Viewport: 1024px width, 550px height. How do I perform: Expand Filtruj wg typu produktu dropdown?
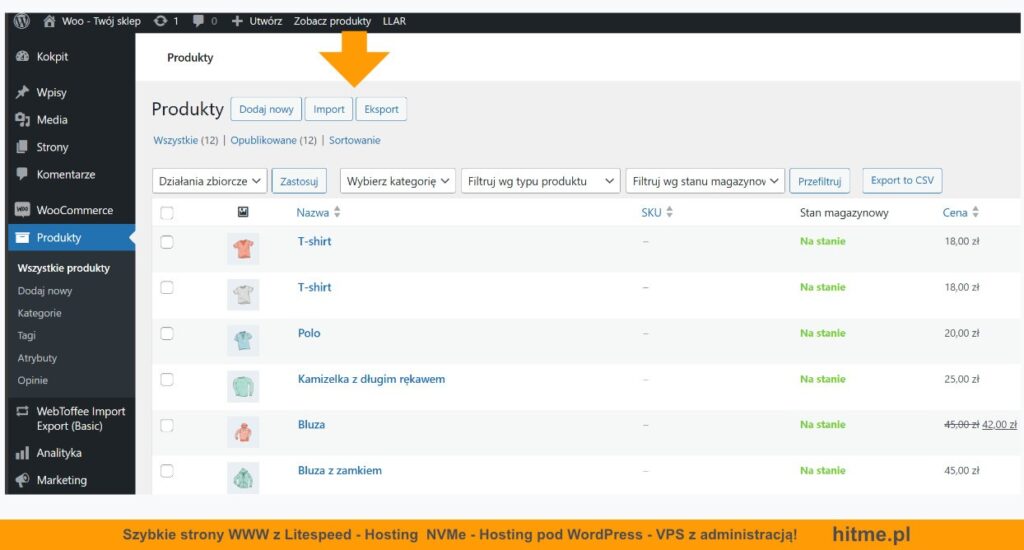click(540, 181)
